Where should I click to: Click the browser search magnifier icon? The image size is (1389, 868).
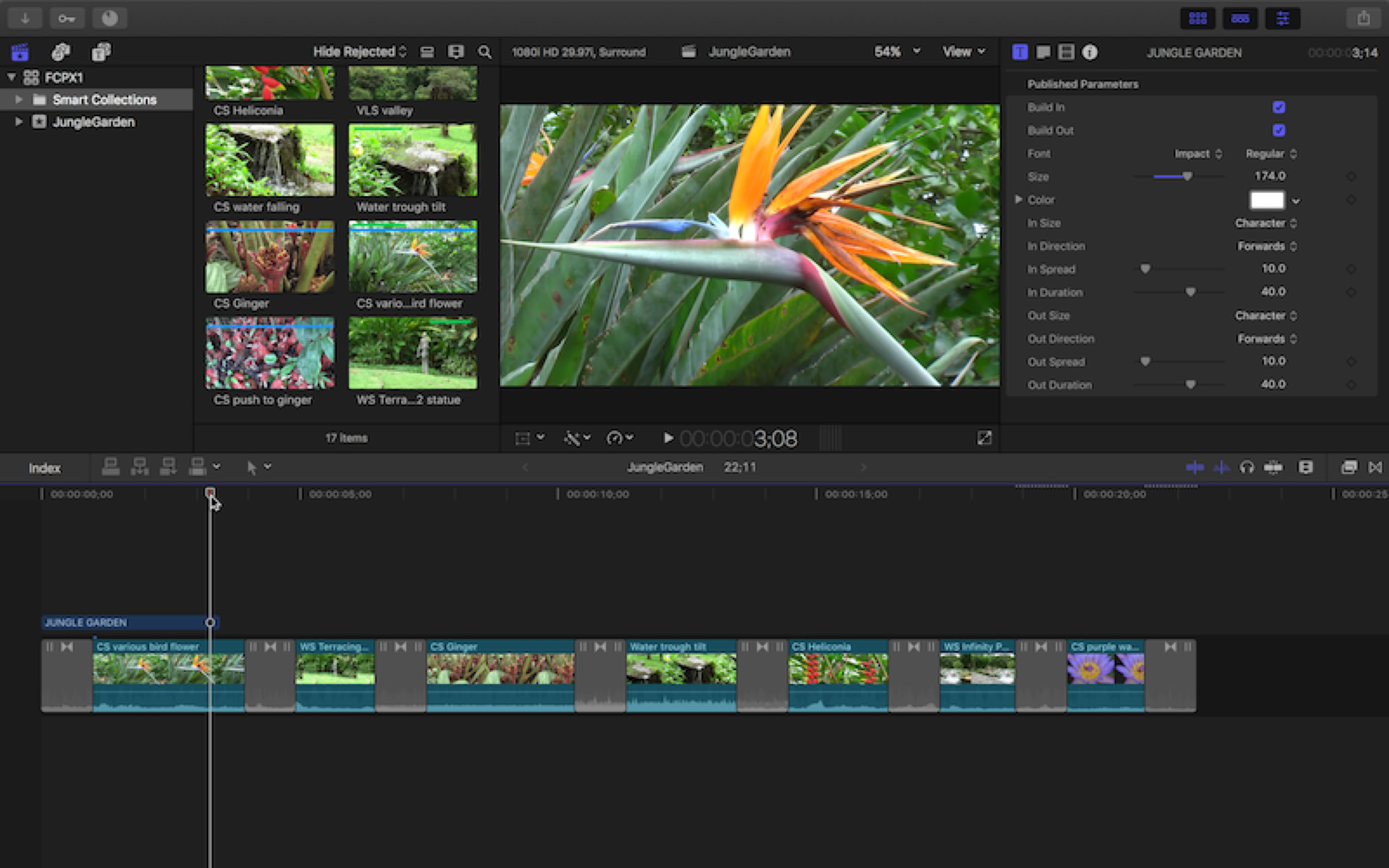[x=485, y=52]
